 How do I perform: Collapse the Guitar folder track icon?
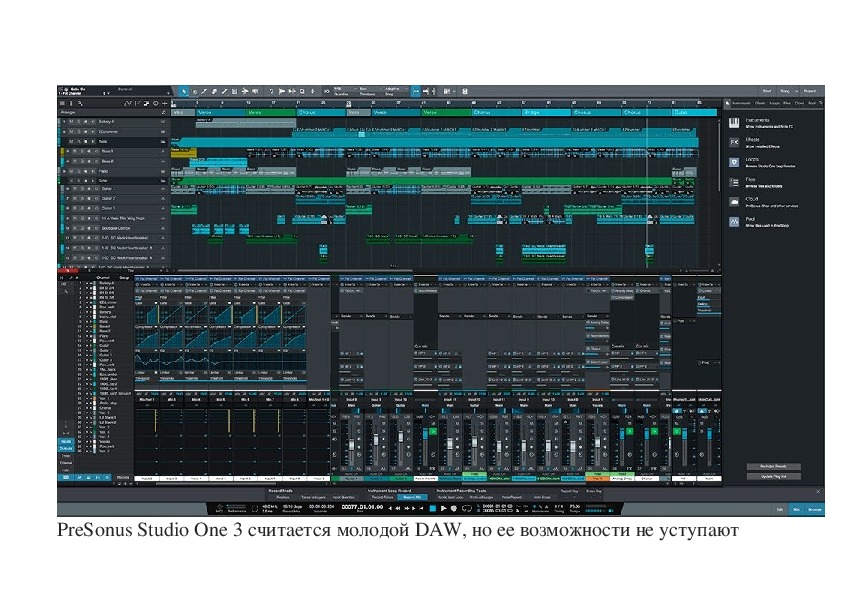click(x=163, y=181)
